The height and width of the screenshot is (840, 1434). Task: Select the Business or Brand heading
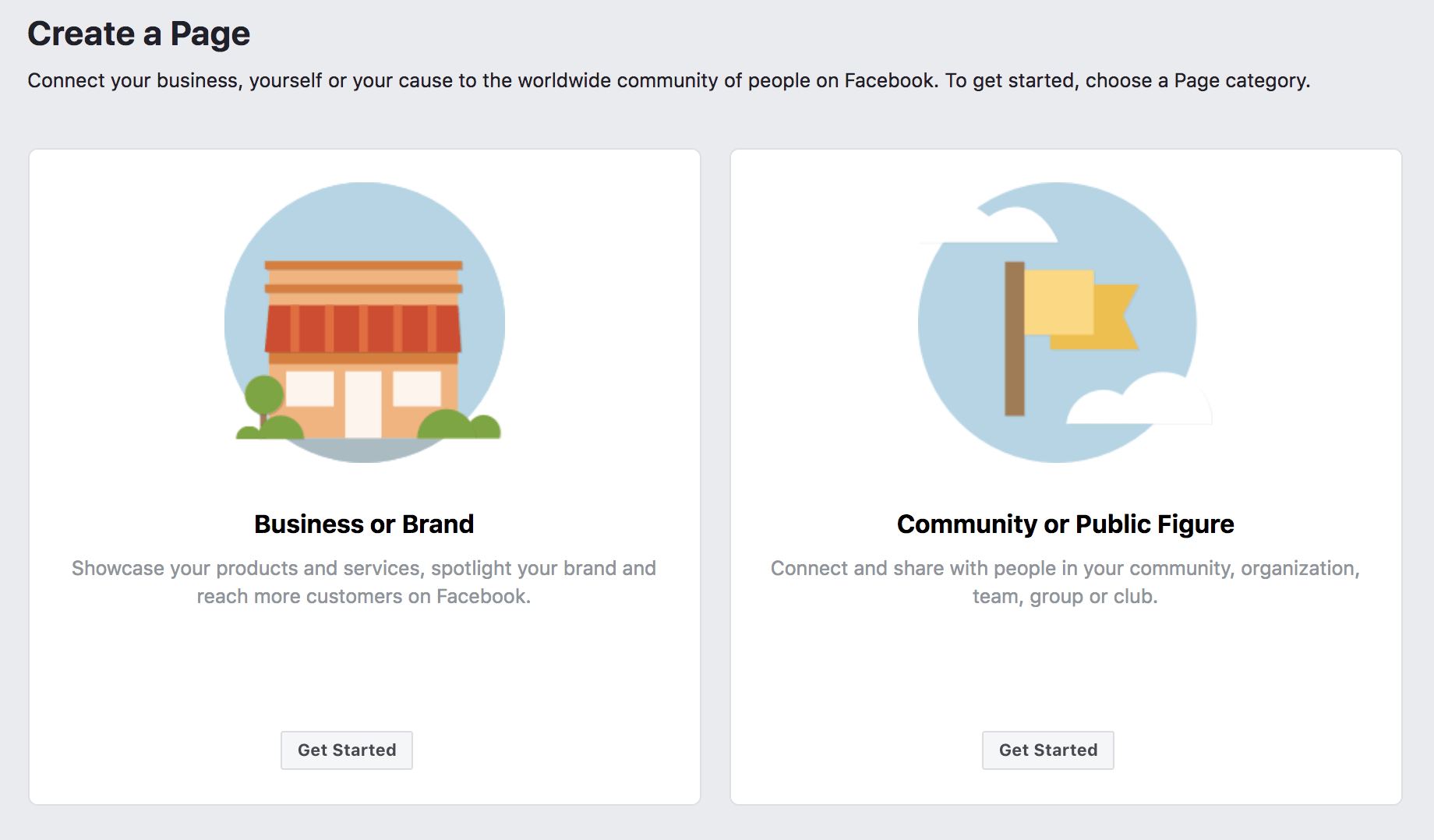coord(364,524)
